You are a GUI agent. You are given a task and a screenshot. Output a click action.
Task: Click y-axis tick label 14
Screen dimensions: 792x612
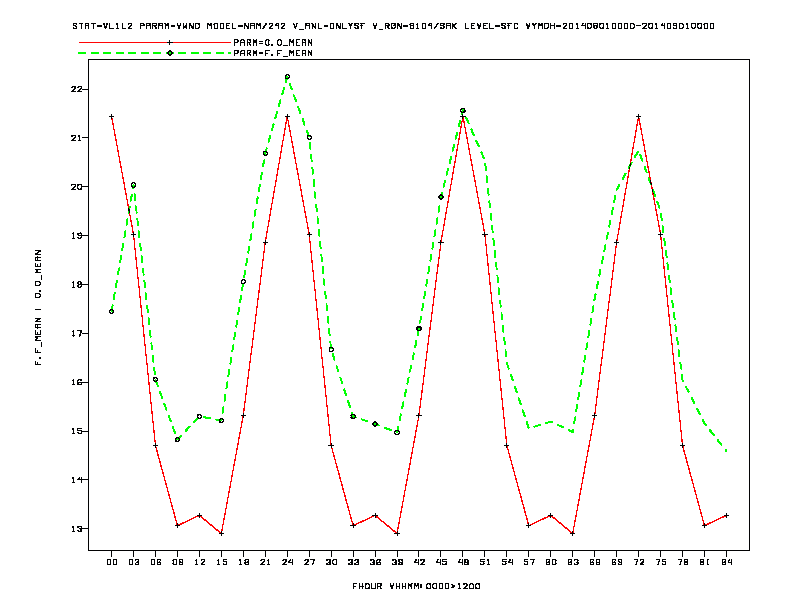point(76,480)
